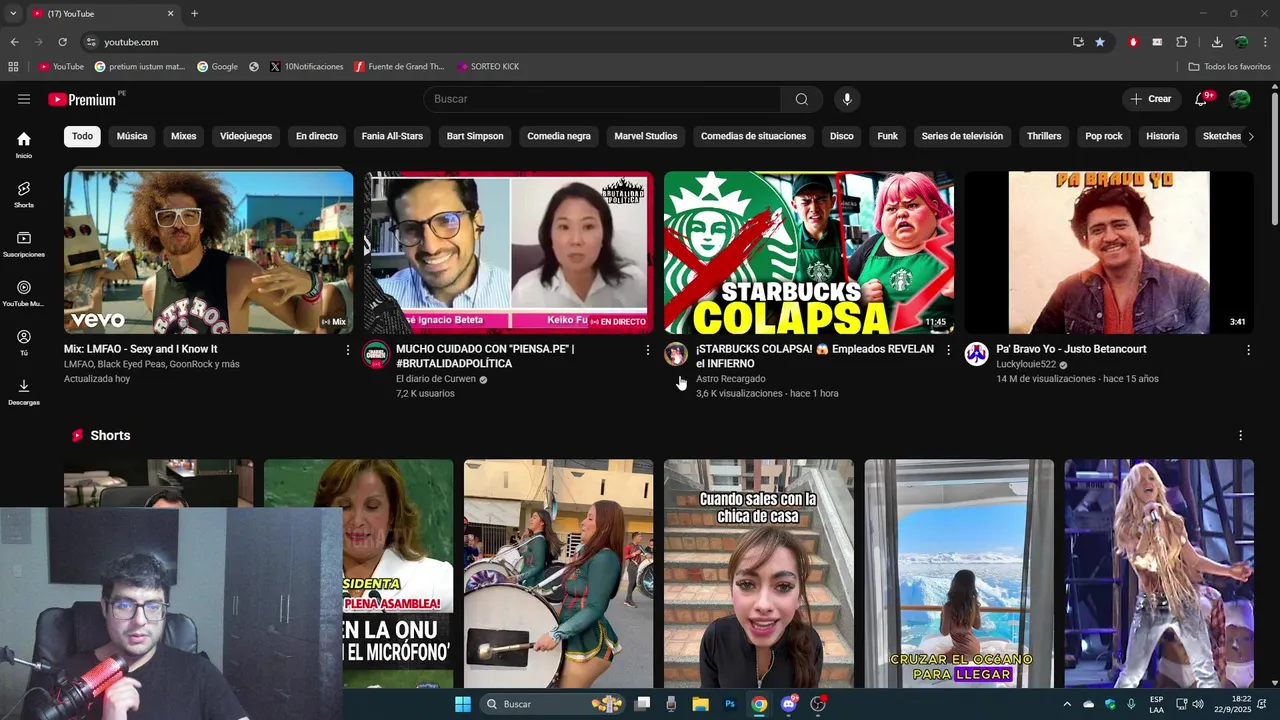
Task: Reload the page in Chrome
Action: coord(62,42)
